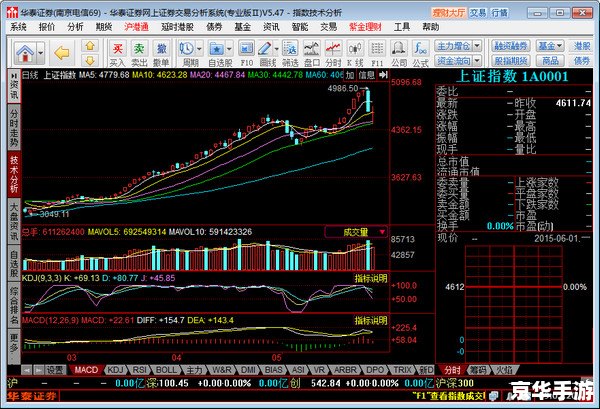
Task: Click the 融资融券 button
Action: (x=510, y=46)
